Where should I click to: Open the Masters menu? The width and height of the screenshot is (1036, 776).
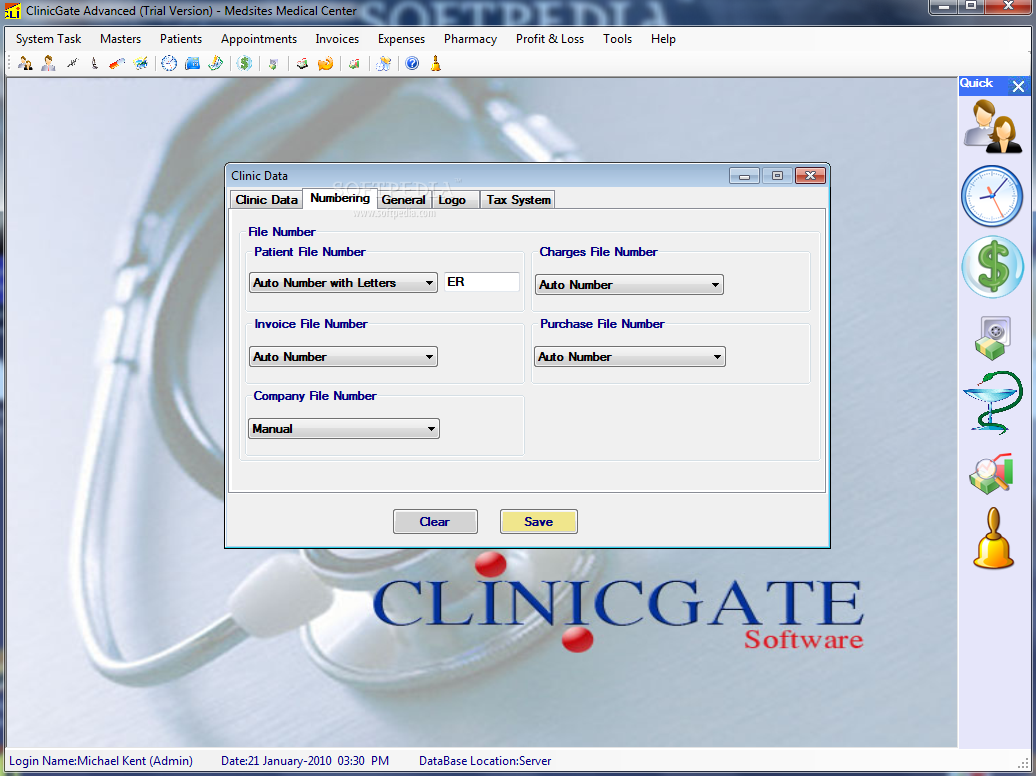[x=120, y=39]
